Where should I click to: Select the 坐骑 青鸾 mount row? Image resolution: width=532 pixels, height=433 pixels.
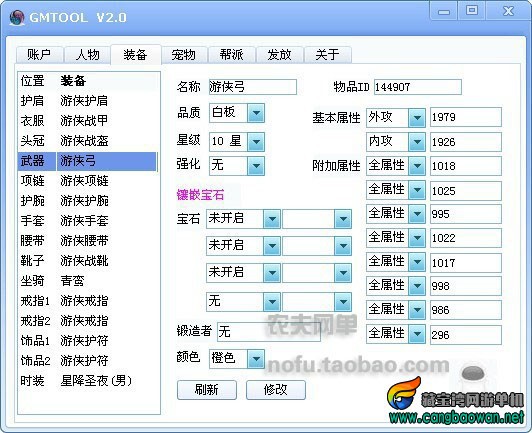(88, 280)
